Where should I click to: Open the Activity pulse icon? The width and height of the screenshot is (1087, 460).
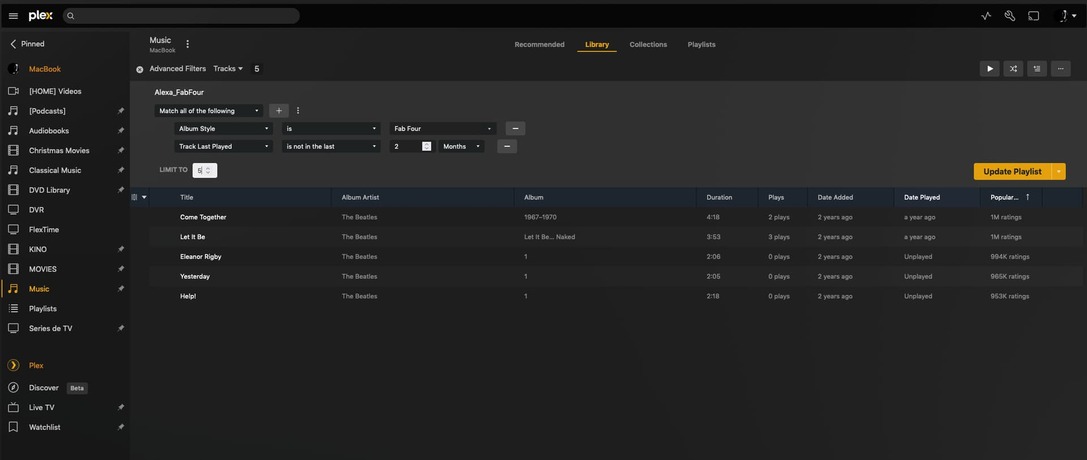pyautogui.click(x=986, y=16)
